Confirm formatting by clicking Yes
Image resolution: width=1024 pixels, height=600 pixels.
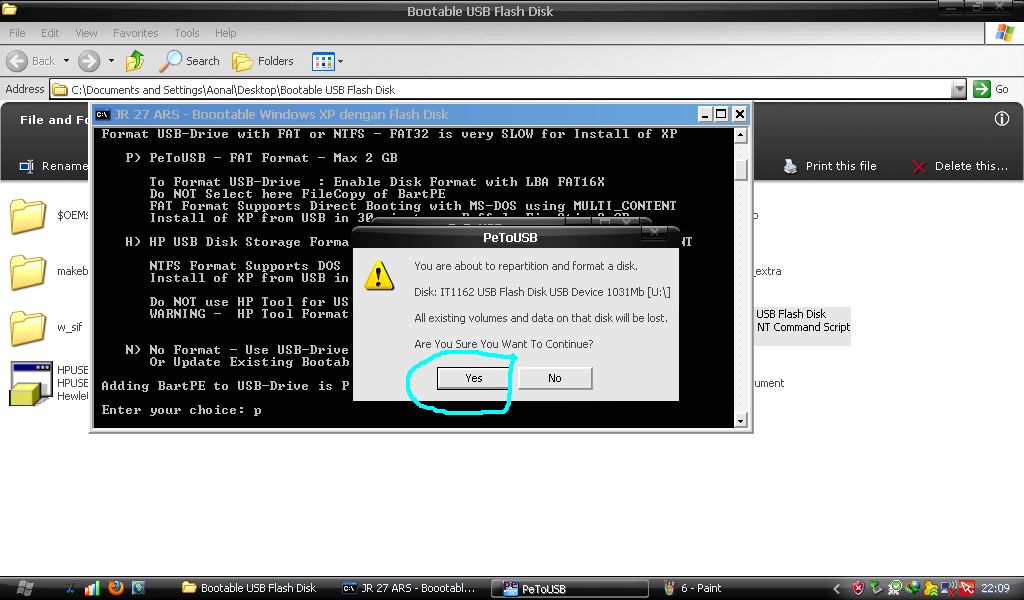pyautogui.click(x=473, y=378)
